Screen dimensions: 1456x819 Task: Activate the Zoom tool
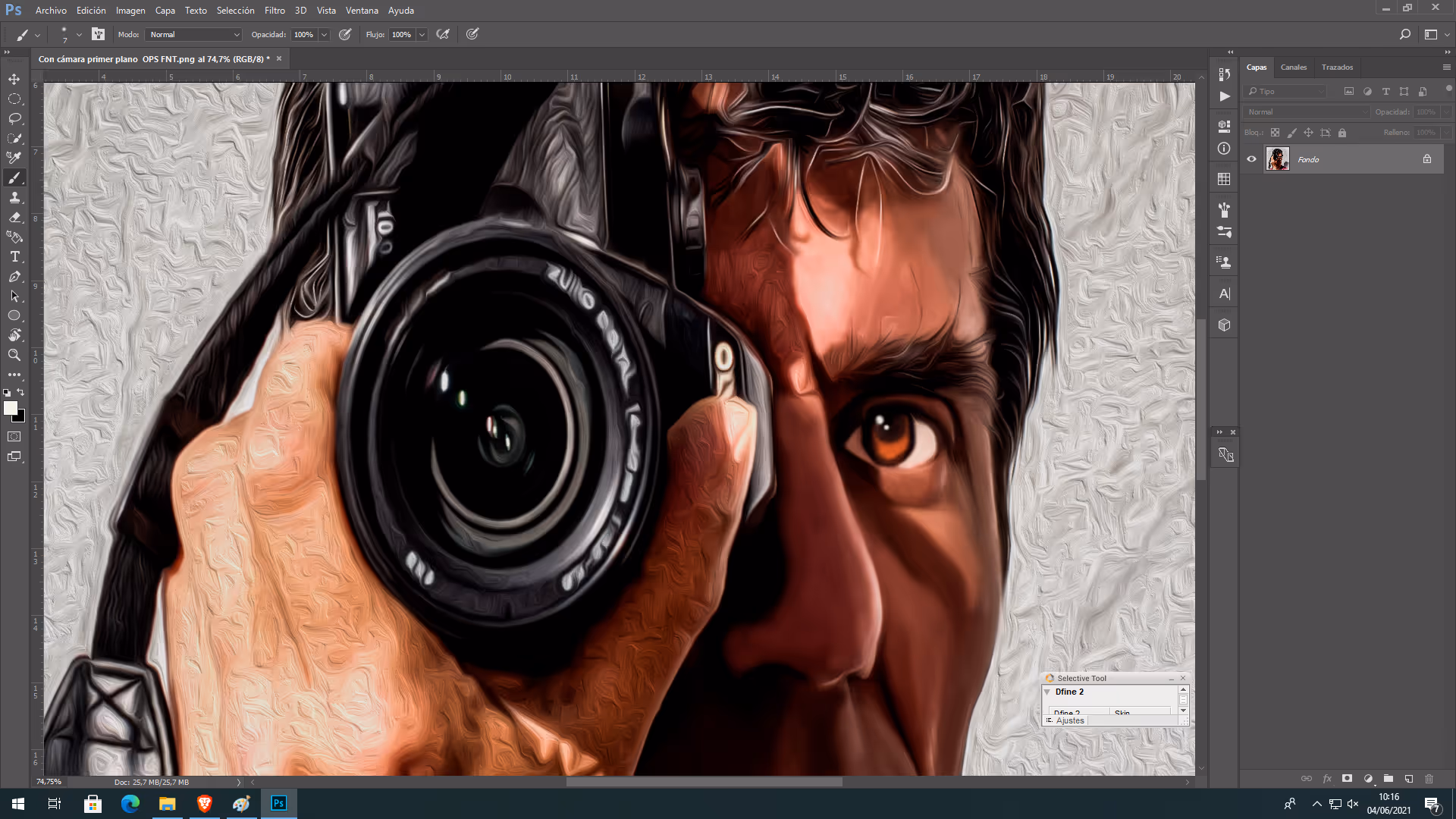(14, 355)
